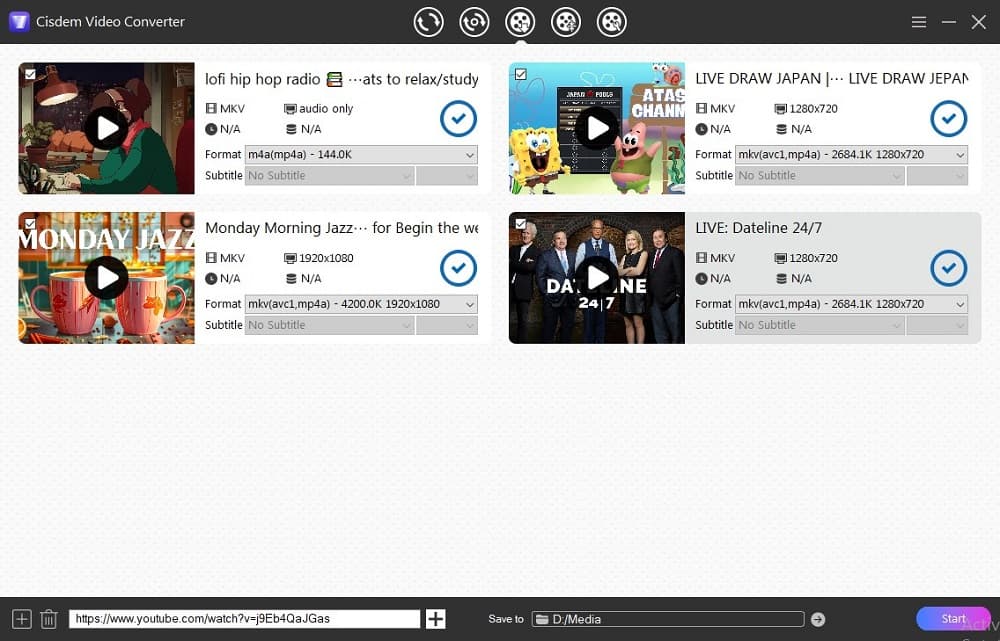Click checkmark circle for lofi hip hop radio
Screen dimensions: 1000x641
[458, 119]
